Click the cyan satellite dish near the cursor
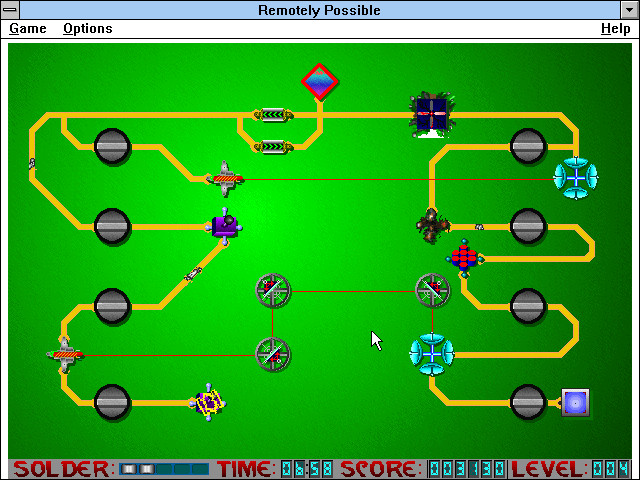This screenshot has height=480, width=640. click(x=432, y=354)
